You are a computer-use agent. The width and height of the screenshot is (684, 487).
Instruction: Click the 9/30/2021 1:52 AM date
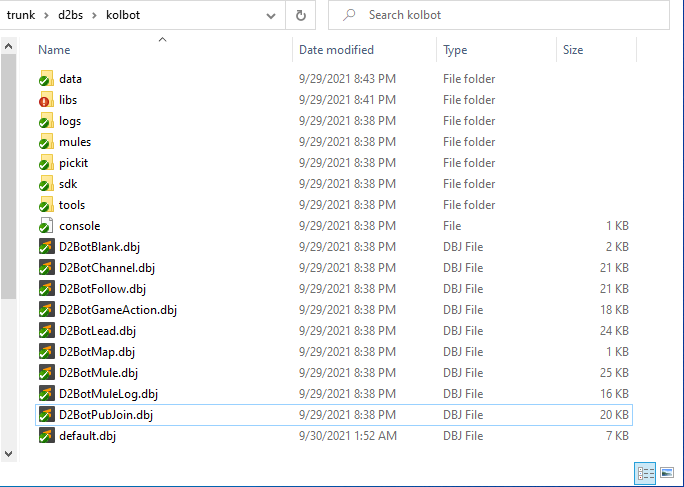point(348,436)
